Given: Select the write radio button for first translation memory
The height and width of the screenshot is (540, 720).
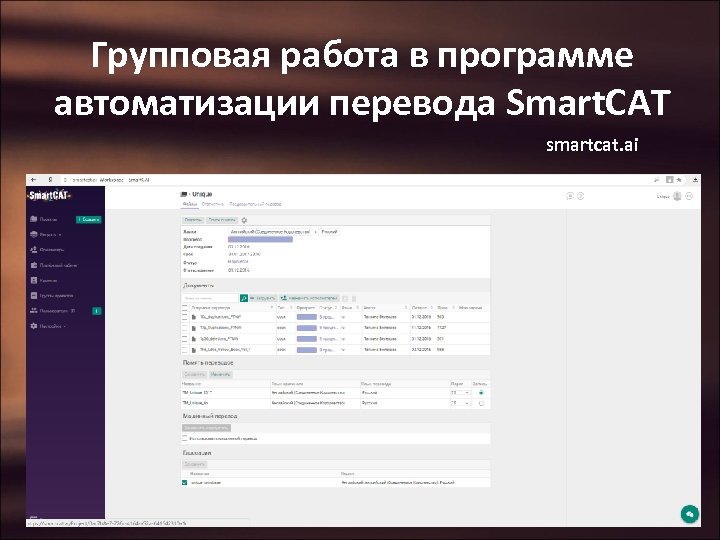Looking at the screenshot, I should point(481,393).
